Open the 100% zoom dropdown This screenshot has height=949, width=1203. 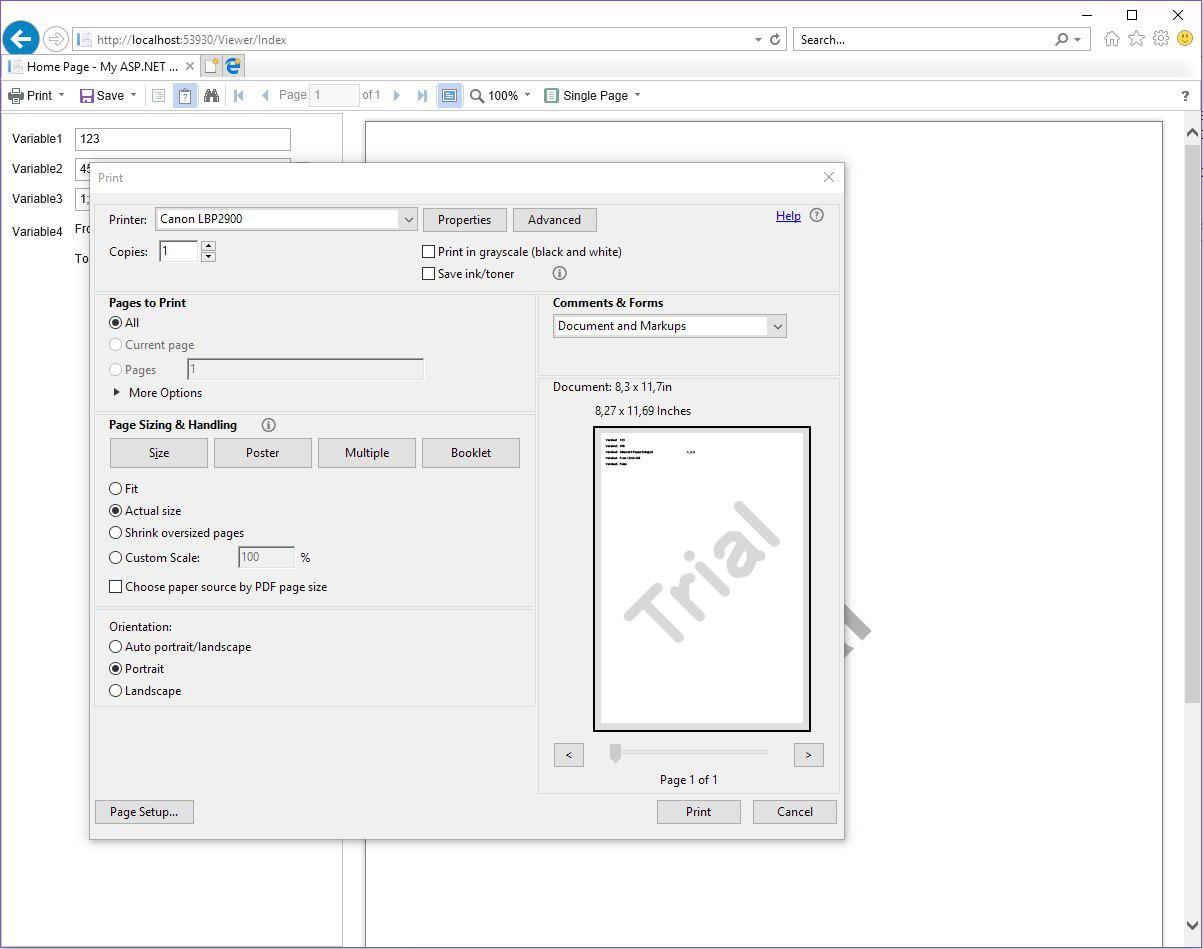(x=501, y=96)
